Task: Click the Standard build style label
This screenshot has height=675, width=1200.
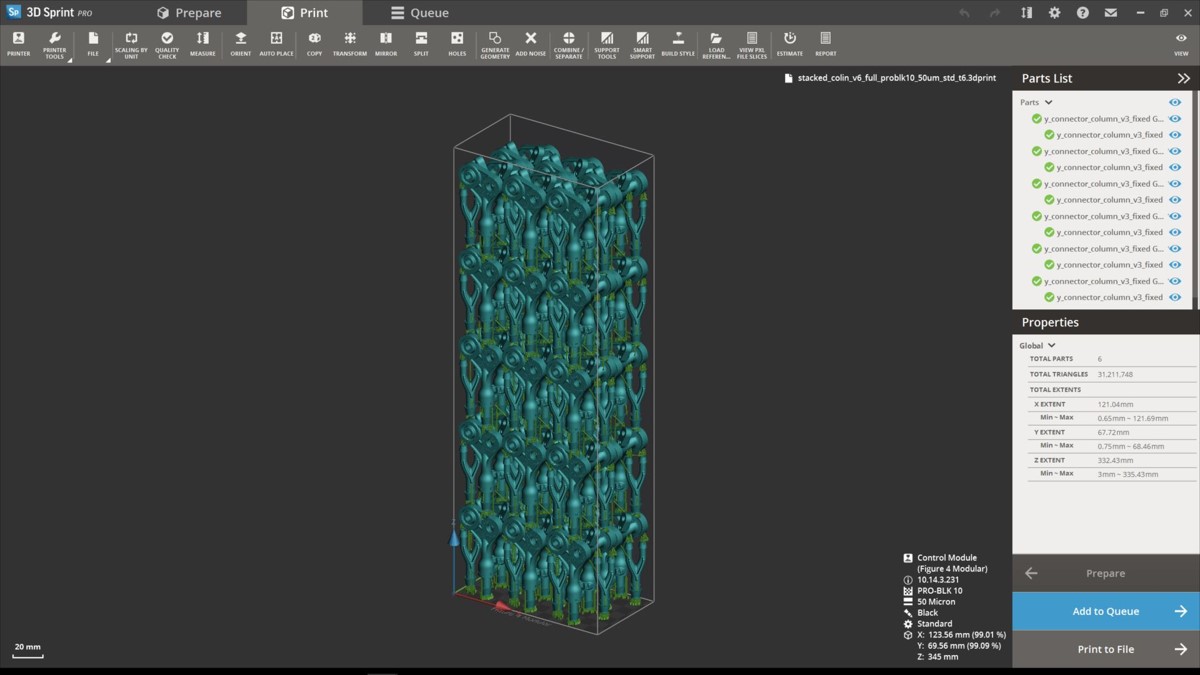Action: click(935, 624)
